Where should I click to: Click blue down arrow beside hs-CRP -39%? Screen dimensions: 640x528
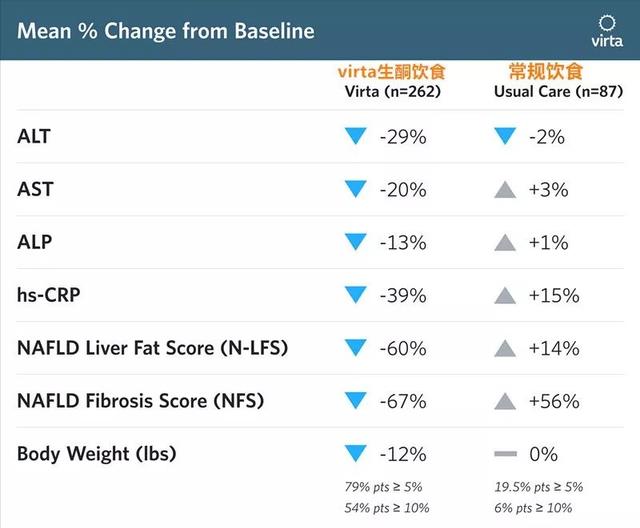355,295
